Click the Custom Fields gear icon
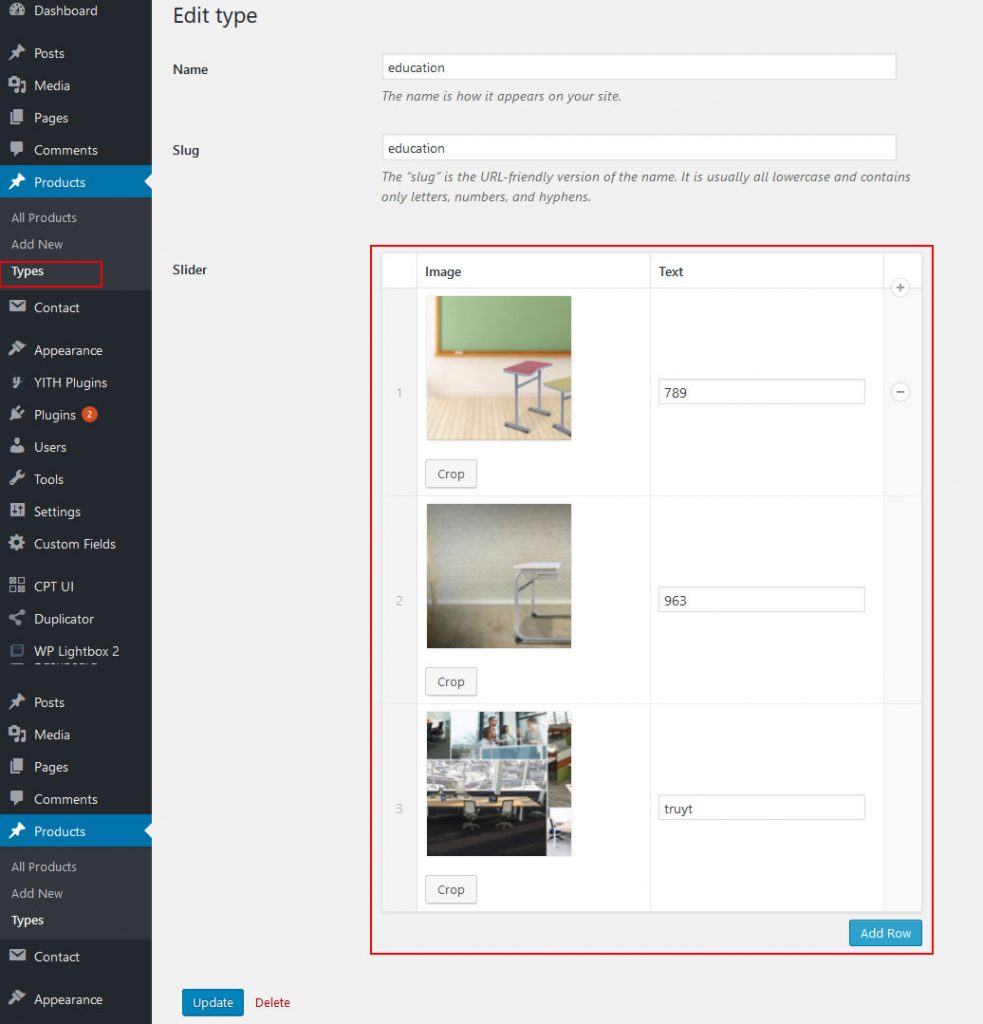This screenshot has width=983, height=1024. pyautogui.click(x=17, y=543)
